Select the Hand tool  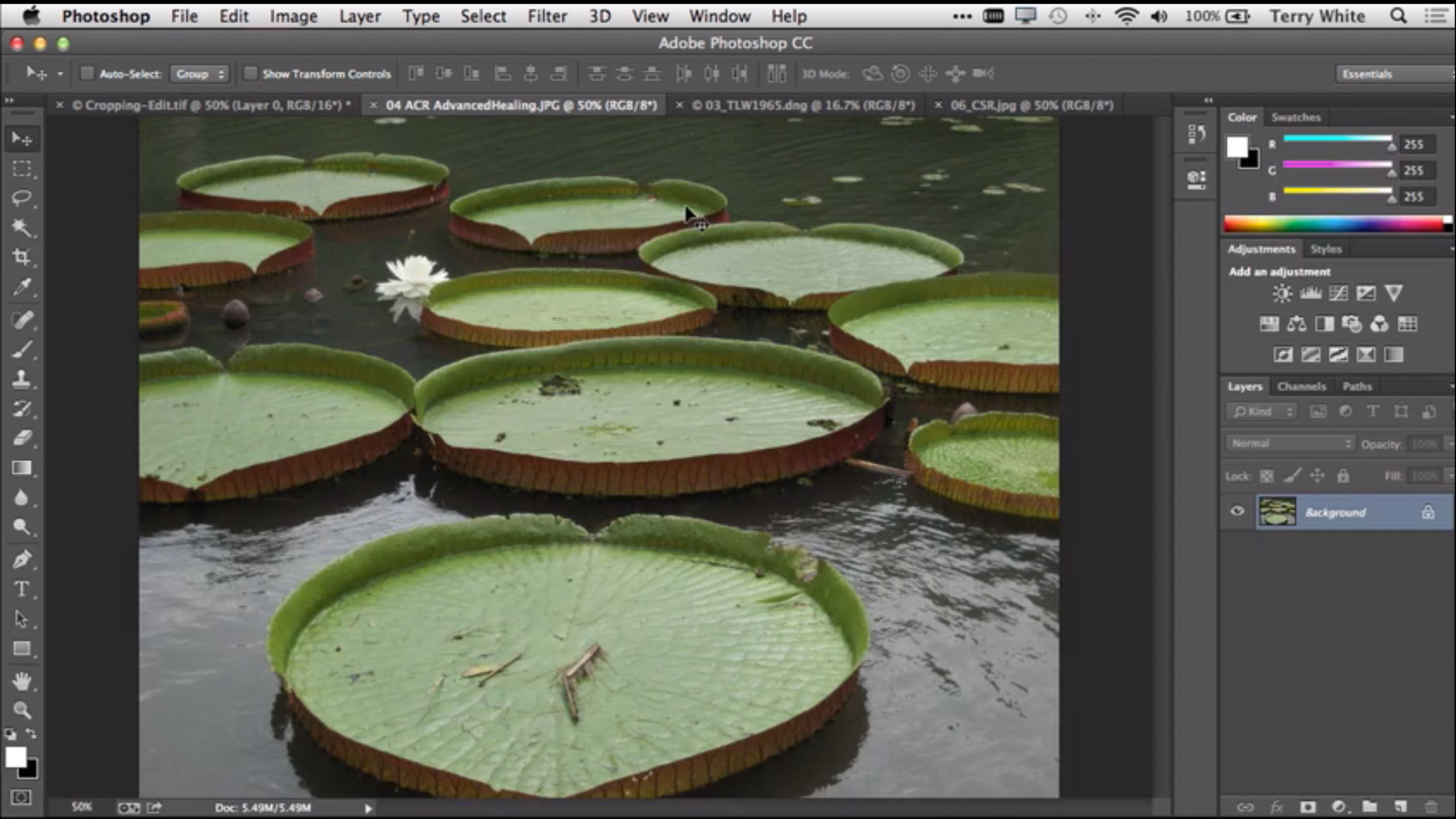coord(22,681)
